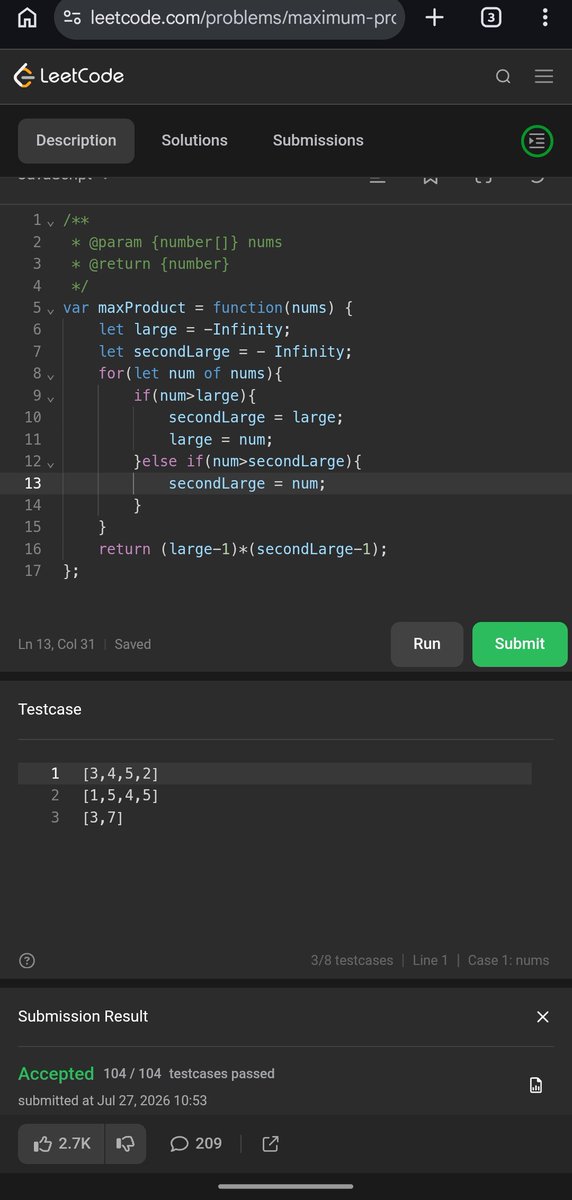Open the testcase help question-mark icon
Screen dimensions: 572x1200
[x=27, y=960]
